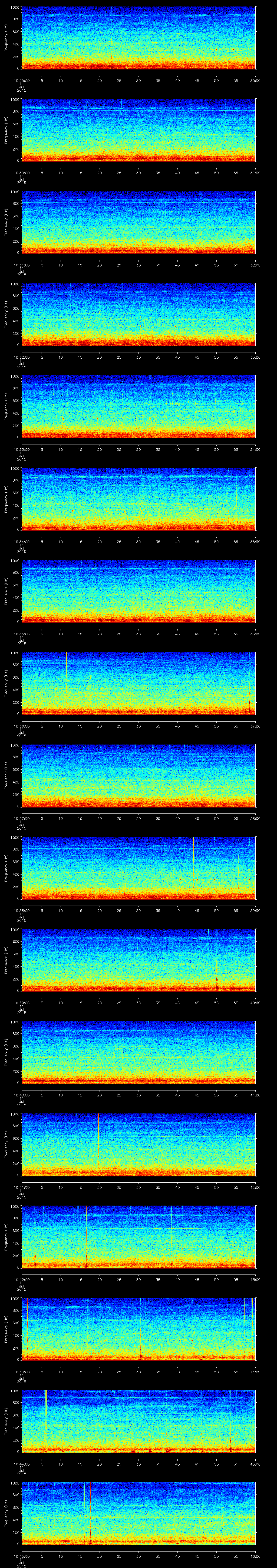This screenshot has width=277, height=1568.
Task: Open the spectrogram panel starting at 10:39:00
Action: (x=138, y=960)
